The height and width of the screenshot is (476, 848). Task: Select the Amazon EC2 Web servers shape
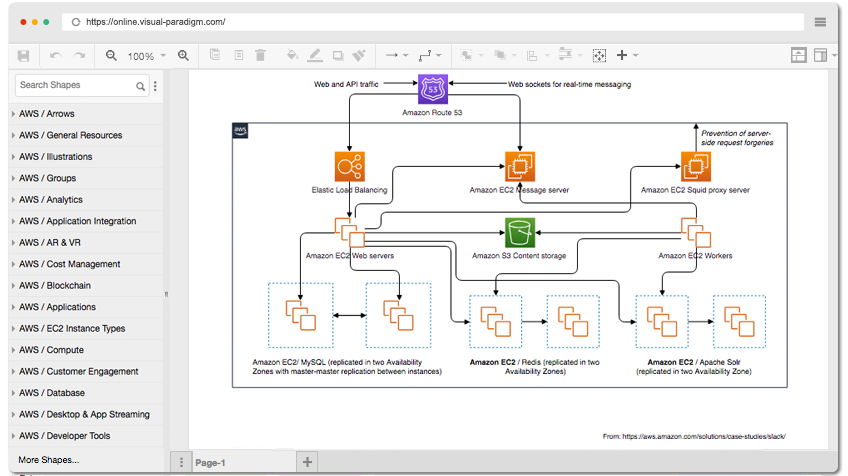coord(349,232)
